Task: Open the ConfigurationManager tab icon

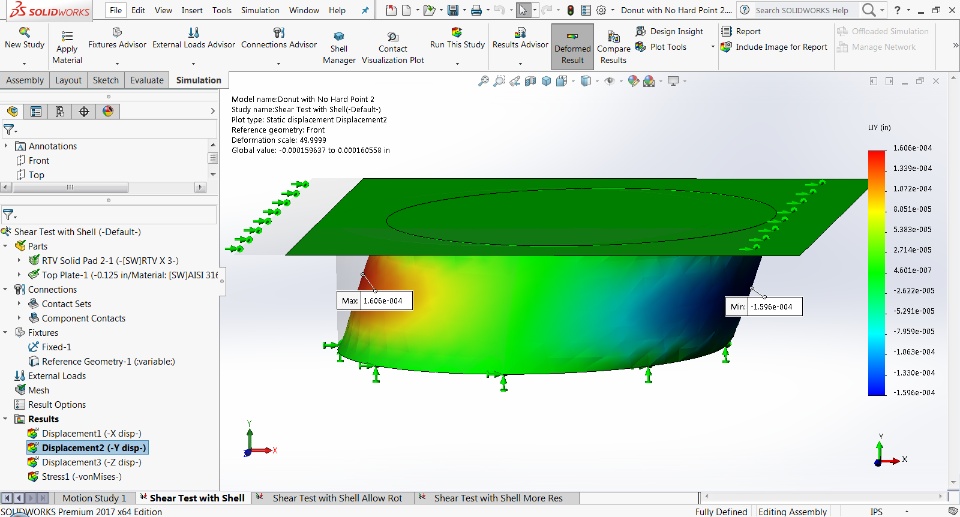Action: pyautogui.click(x=60, y=111)
